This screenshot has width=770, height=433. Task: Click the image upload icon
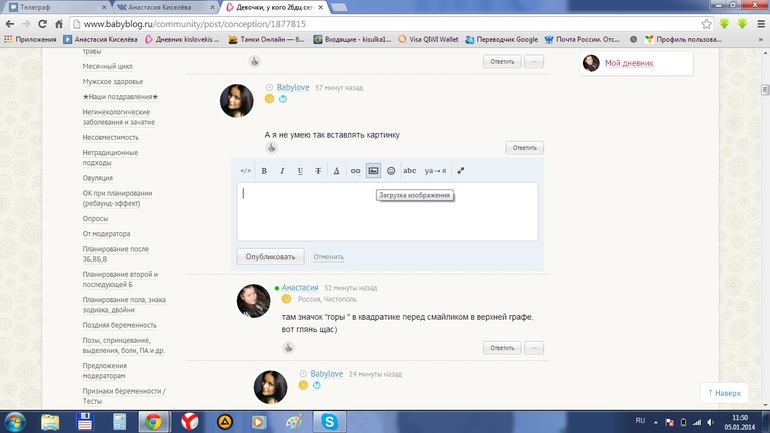click(x=373, y=171)
